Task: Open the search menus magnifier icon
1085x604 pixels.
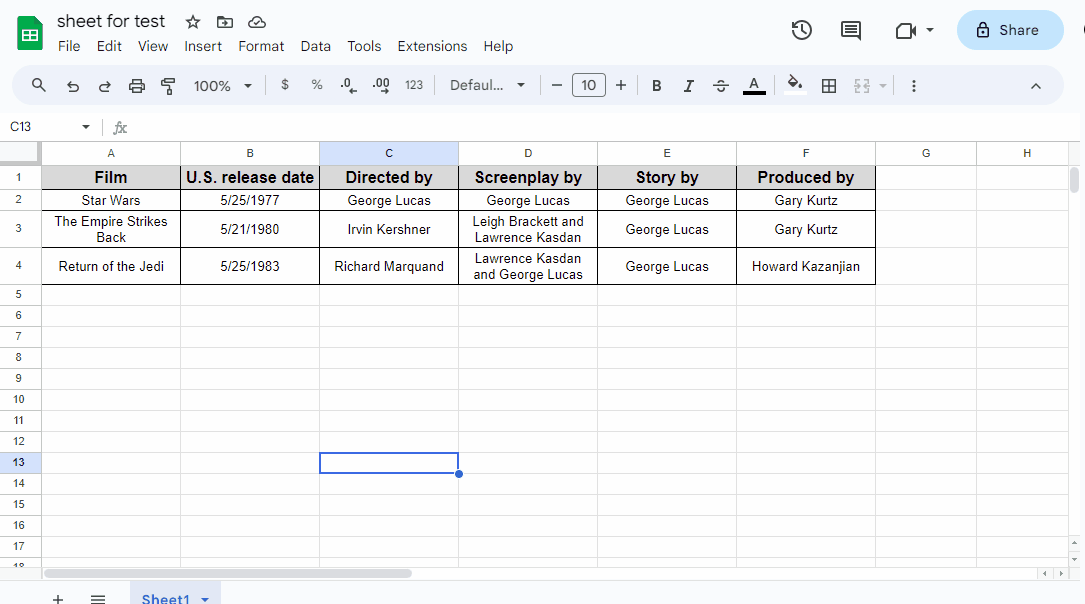Action: pyautogui.click(x=39, y=86)
